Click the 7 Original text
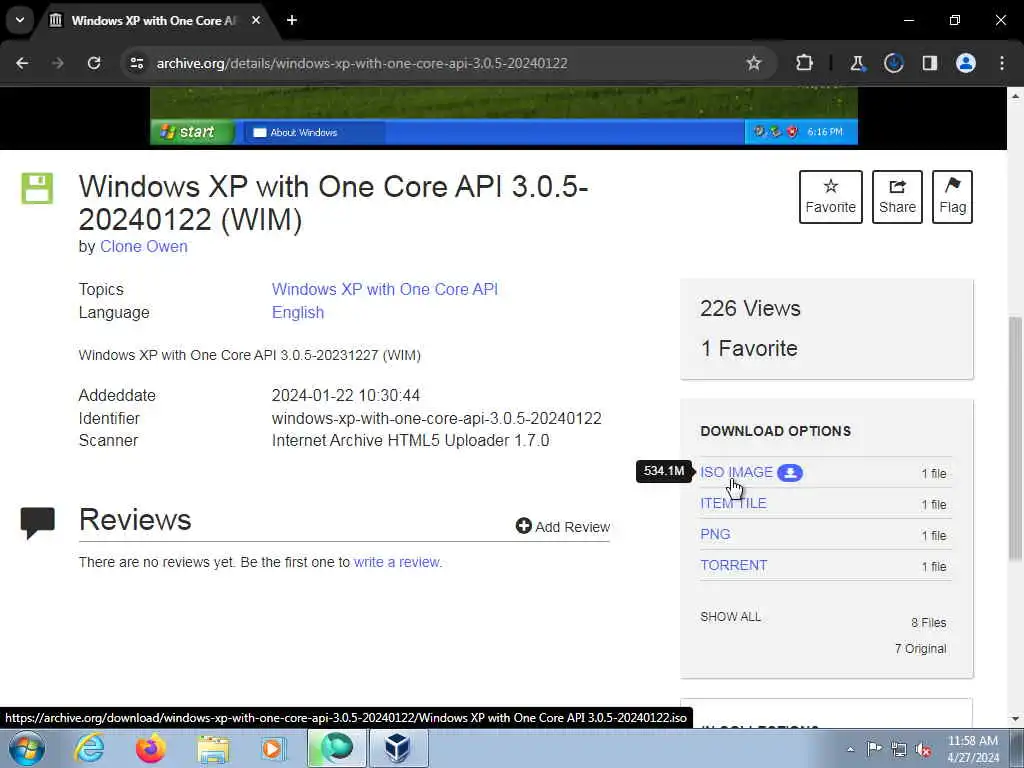Image resolution: width=1024 pixels, height=768 pixels. click(x=920, y=648)
